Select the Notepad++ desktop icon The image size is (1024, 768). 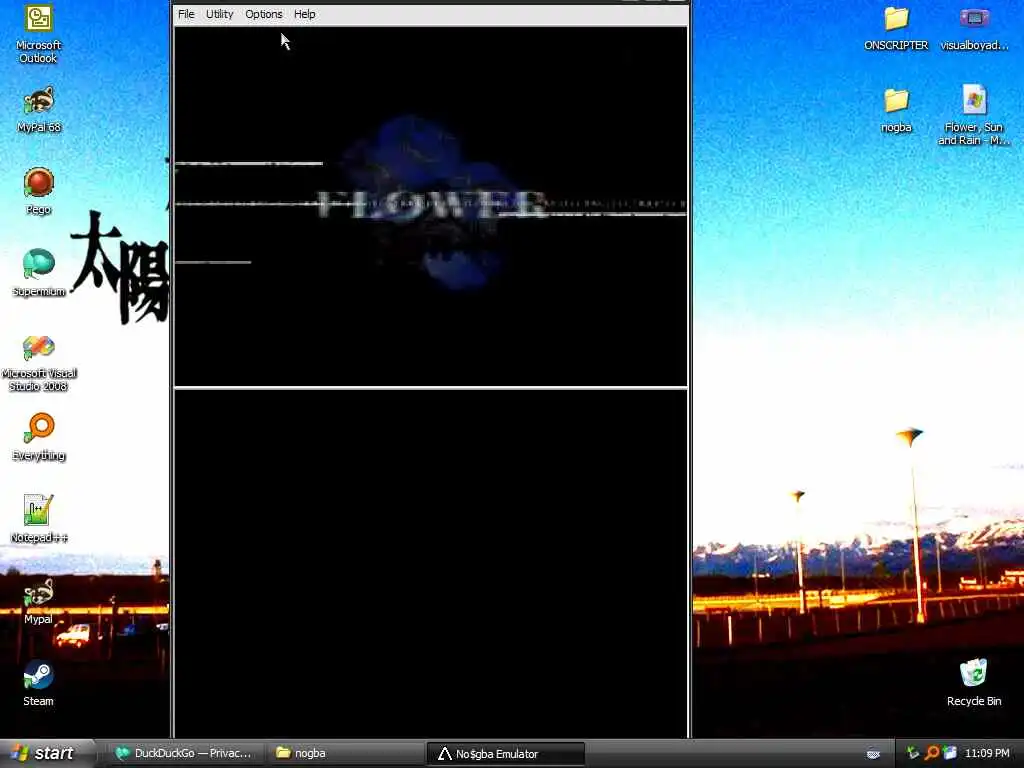pyautogui.click(x=39, y=519)
